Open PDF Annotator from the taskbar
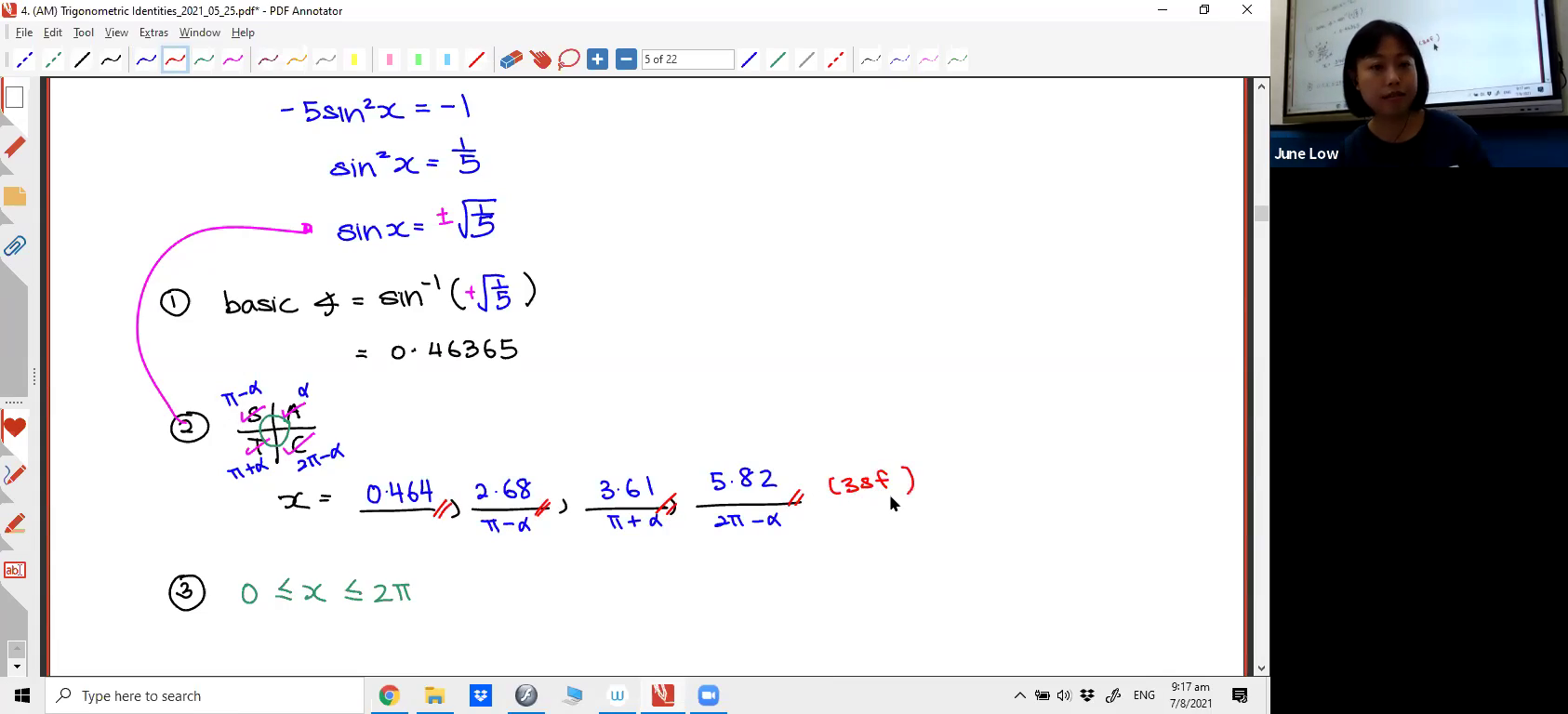 coord(662,695)
